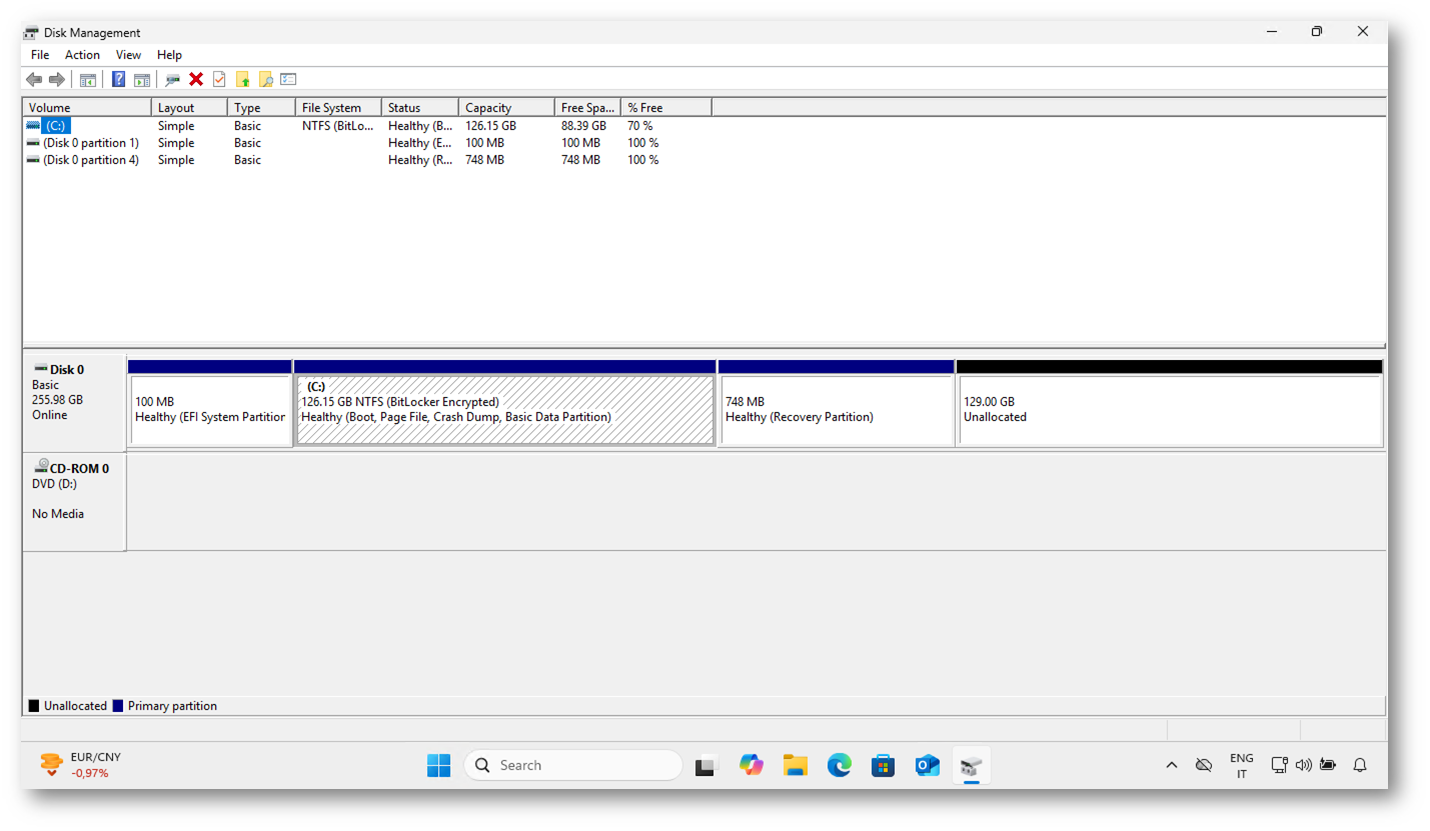Screen dimensions: 1430x831
Task: Click the folder with magnifier icon
Action: tap(265, 80)
